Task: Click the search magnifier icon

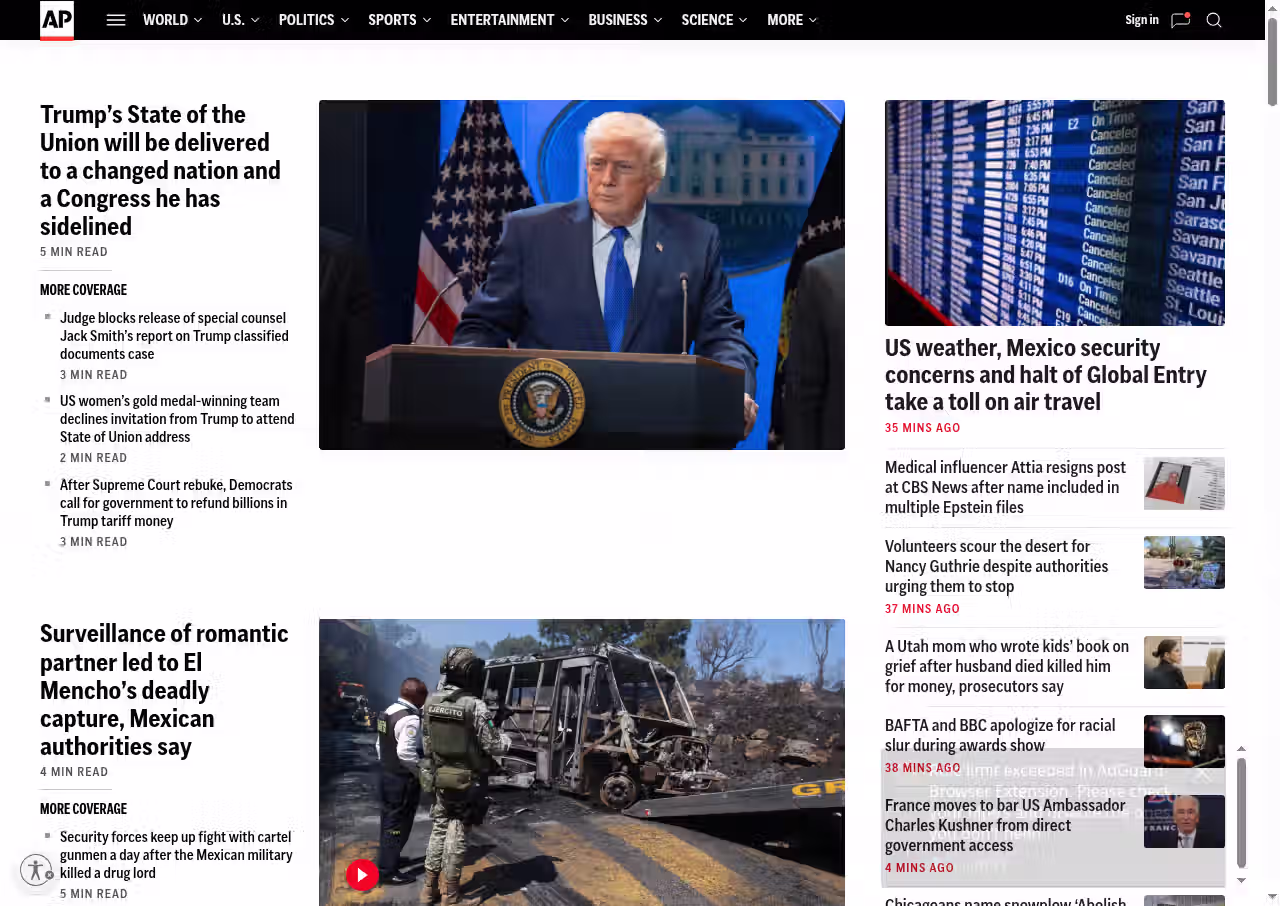Action: 1214,20
